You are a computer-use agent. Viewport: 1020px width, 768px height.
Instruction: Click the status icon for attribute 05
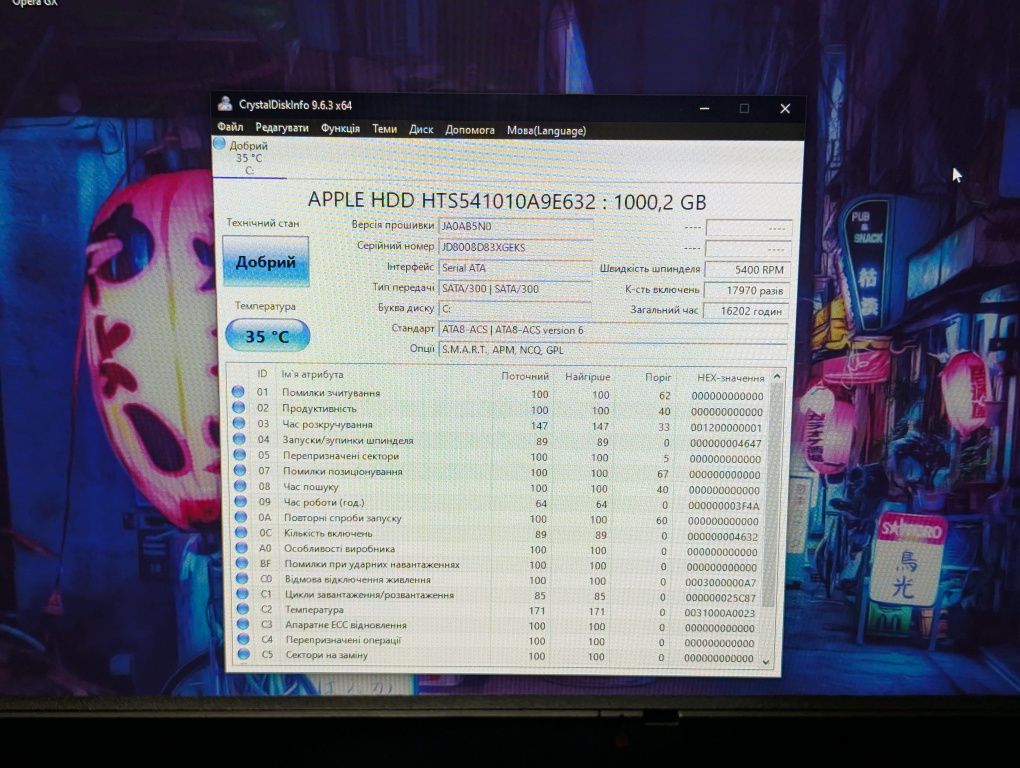[239, 455]
